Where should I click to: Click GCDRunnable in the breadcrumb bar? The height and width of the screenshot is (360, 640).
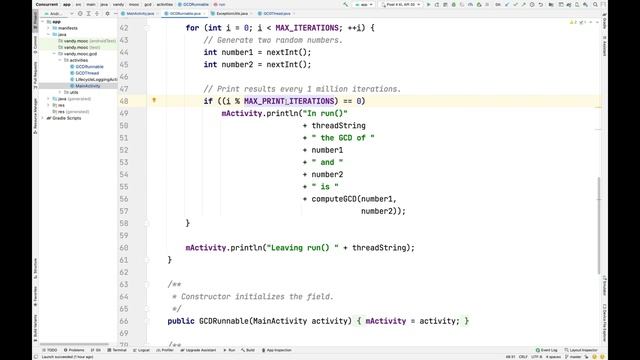tap(193, 4)
